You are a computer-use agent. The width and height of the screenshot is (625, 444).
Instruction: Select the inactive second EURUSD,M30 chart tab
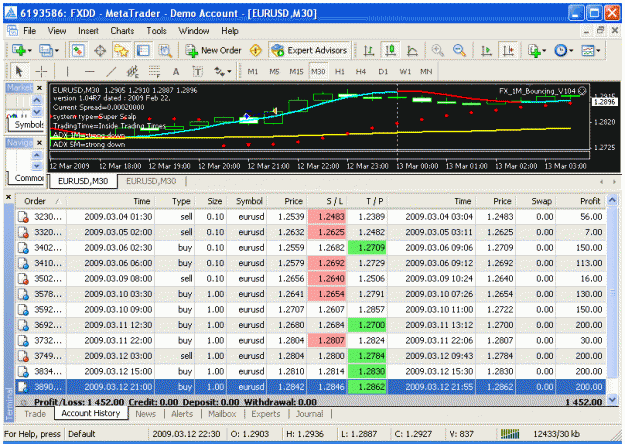tap(151, 181)
